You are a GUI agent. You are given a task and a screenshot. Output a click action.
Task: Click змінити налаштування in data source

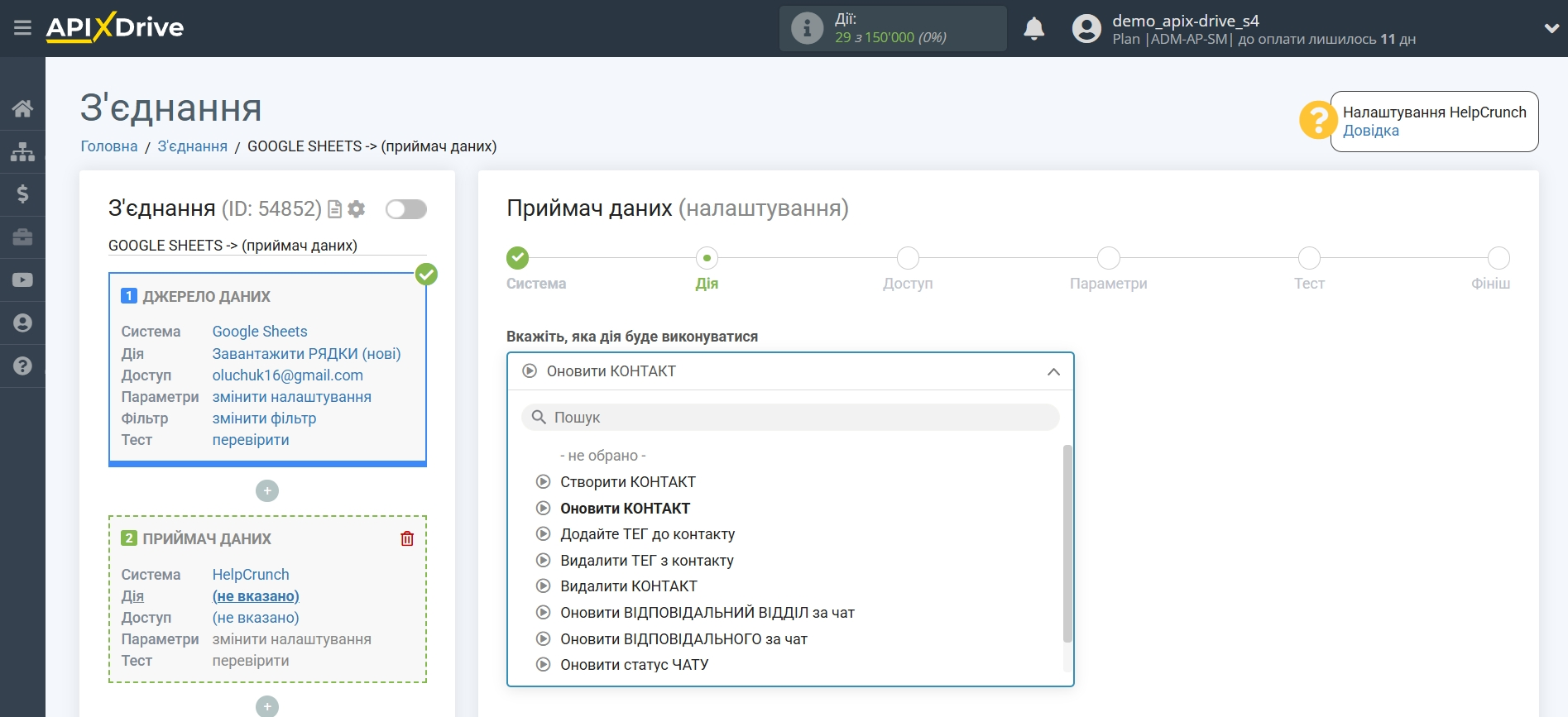pyautogui.click(x=292, y=397)
